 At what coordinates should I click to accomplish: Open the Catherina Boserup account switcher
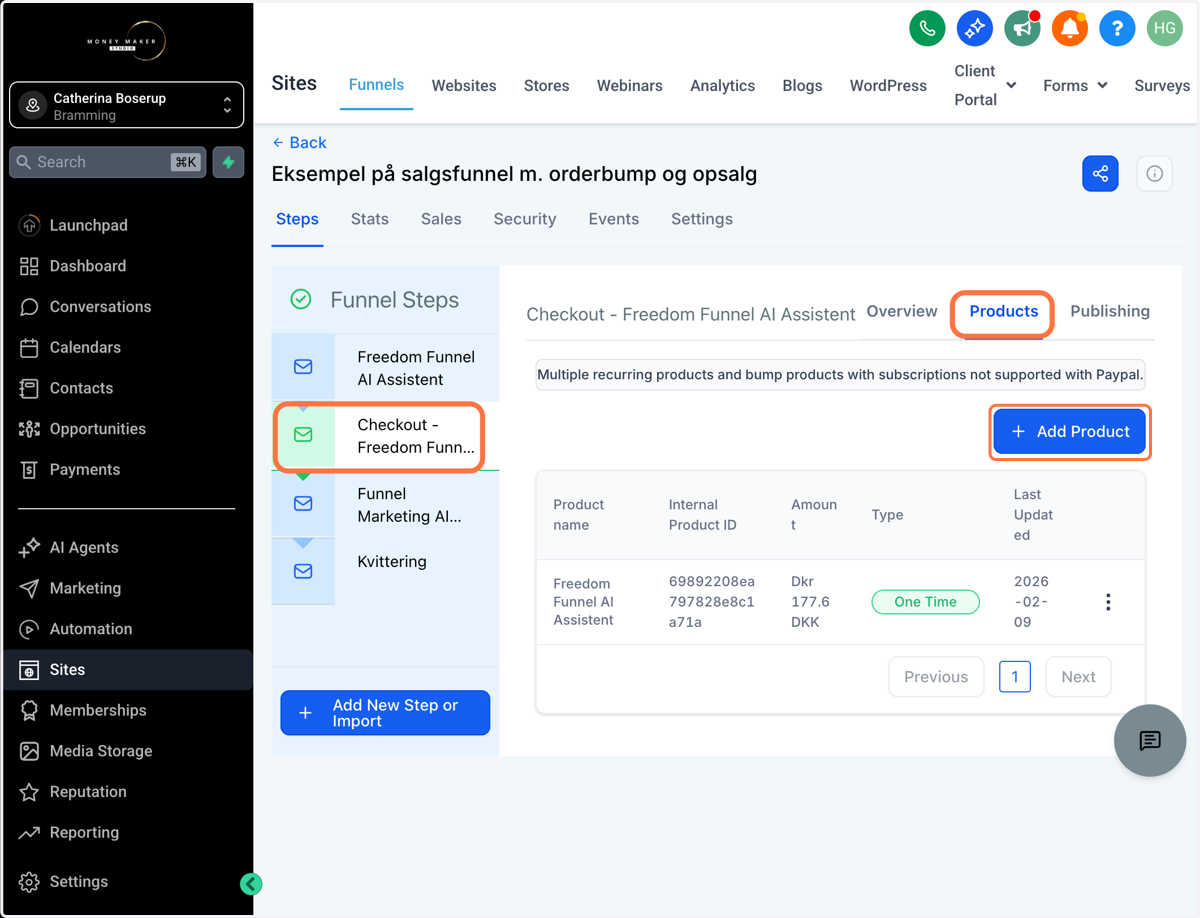(126, 105)
